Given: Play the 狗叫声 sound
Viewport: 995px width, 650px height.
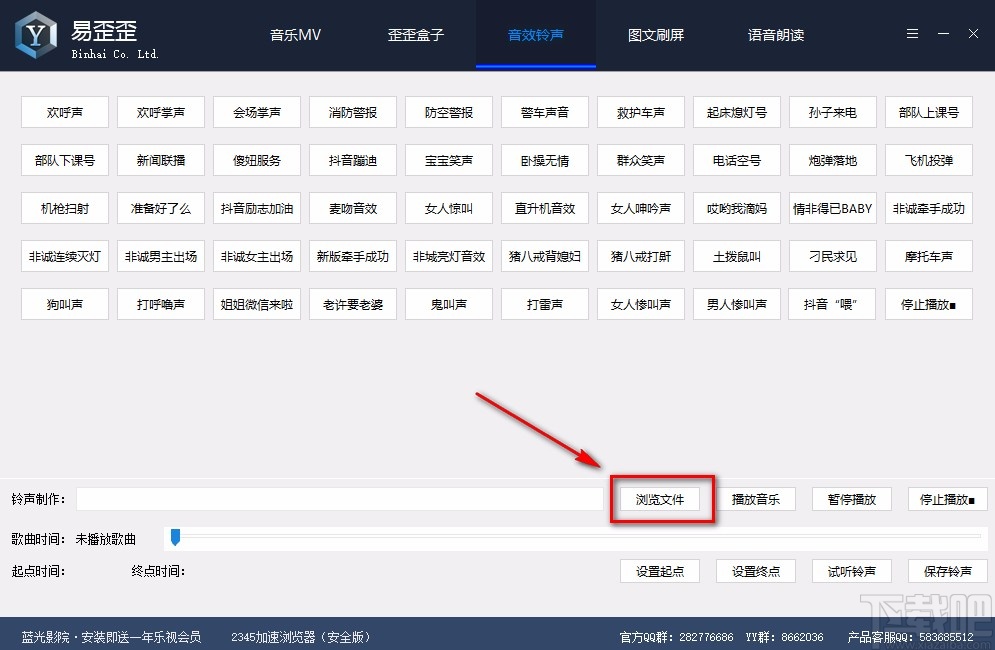Looking at the screenshot, I should pos(64,304).
